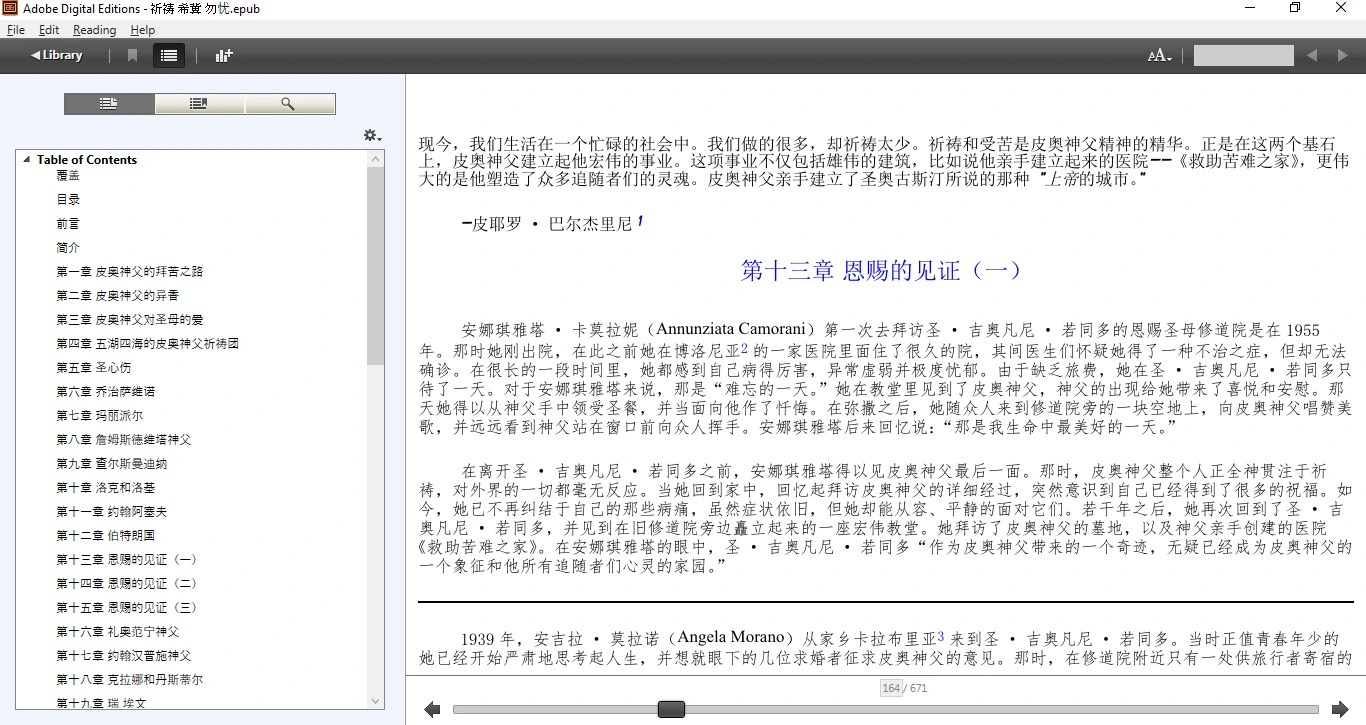
Task: Follow footnote link 1 after 巴尔杰里尼
Action: (x=640, y=221)
